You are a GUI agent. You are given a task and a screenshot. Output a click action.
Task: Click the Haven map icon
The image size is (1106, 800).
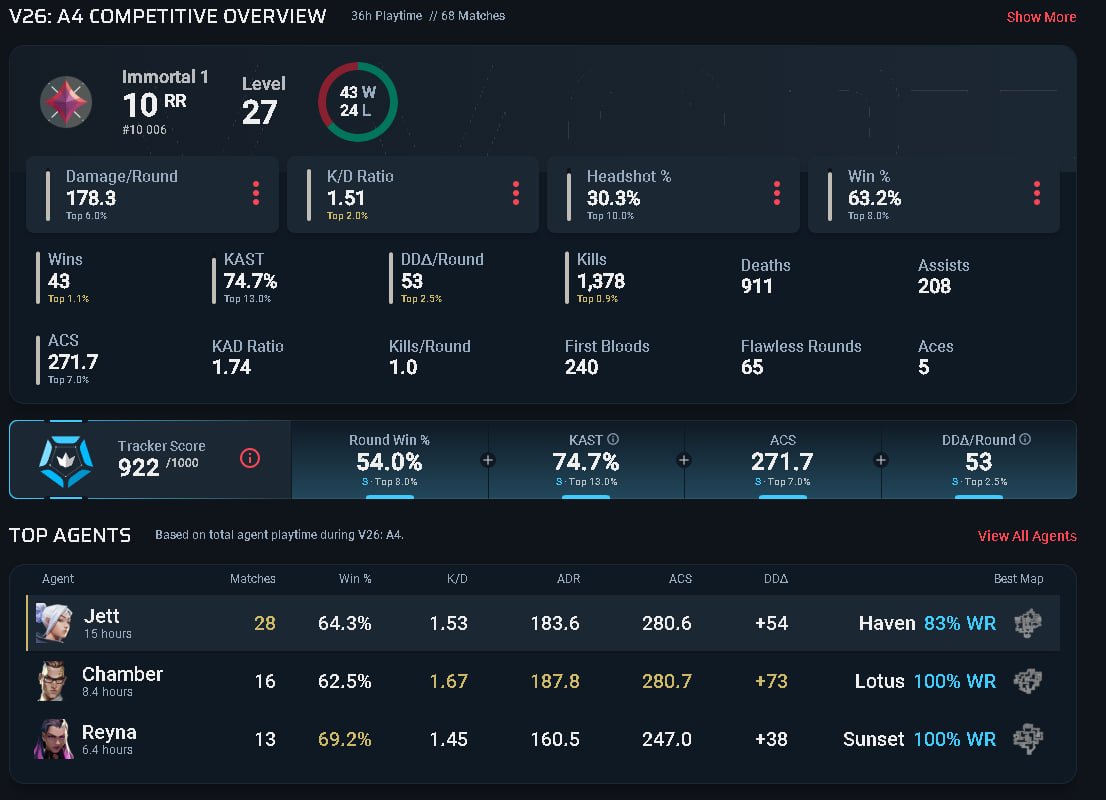click(1028, 623)
